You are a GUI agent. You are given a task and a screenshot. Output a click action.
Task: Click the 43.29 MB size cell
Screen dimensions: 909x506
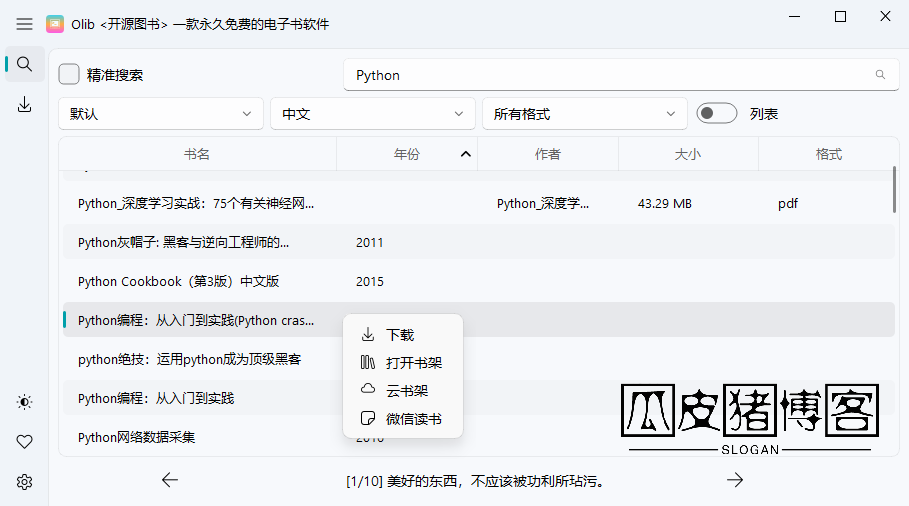point(664,203)
